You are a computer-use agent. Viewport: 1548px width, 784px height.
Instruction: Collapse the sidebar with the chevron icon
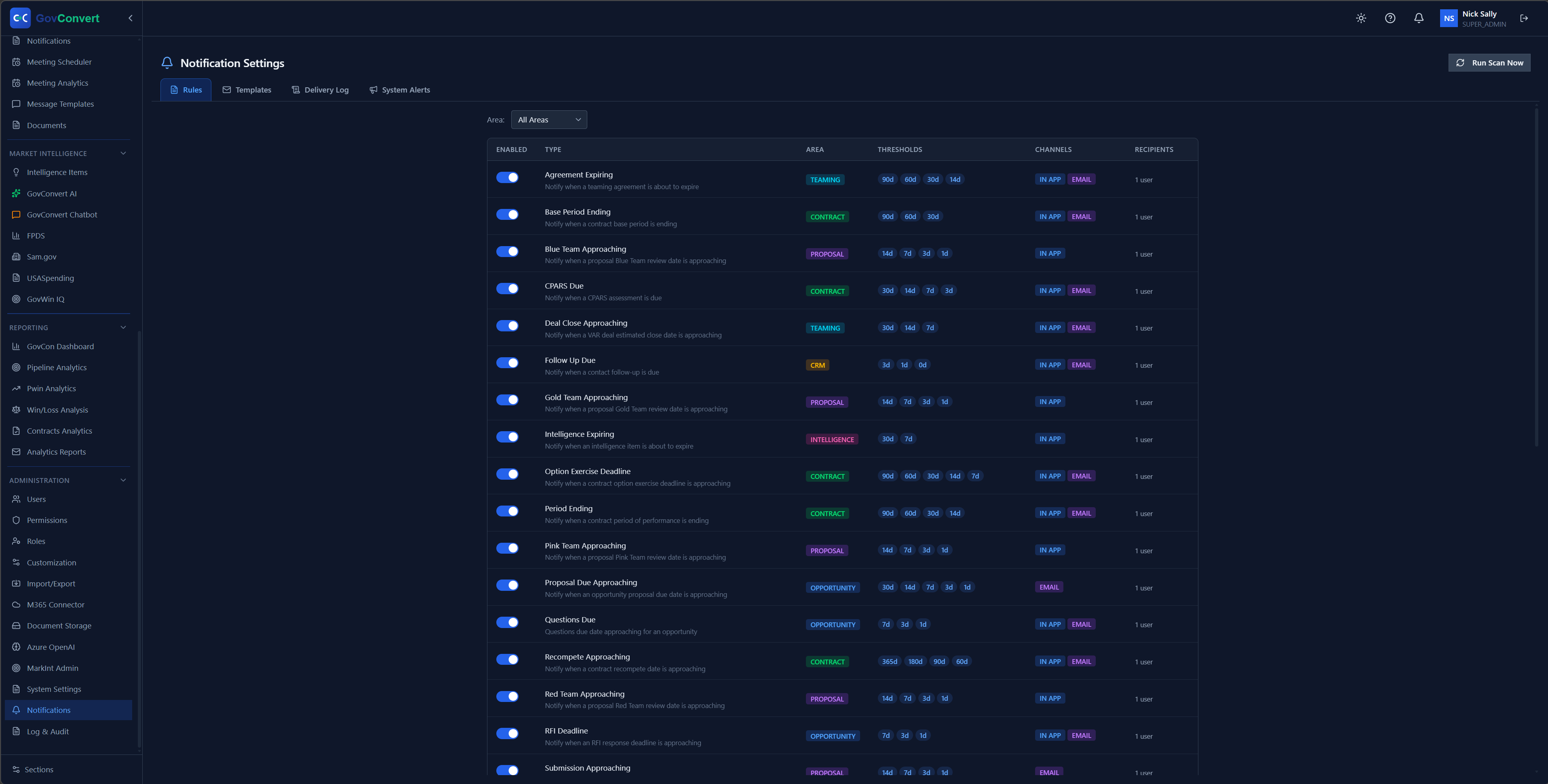131,18
